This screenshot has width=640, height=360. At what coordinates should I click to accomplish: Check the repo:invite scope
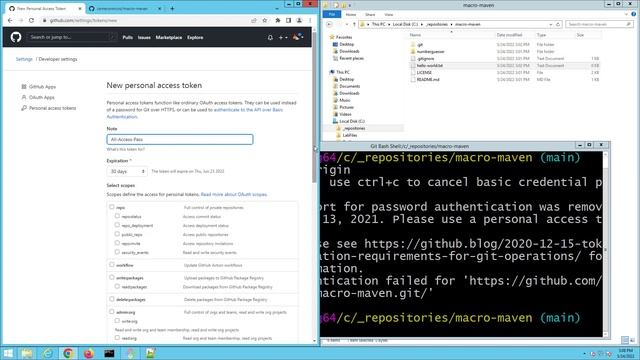click(117, 243)
